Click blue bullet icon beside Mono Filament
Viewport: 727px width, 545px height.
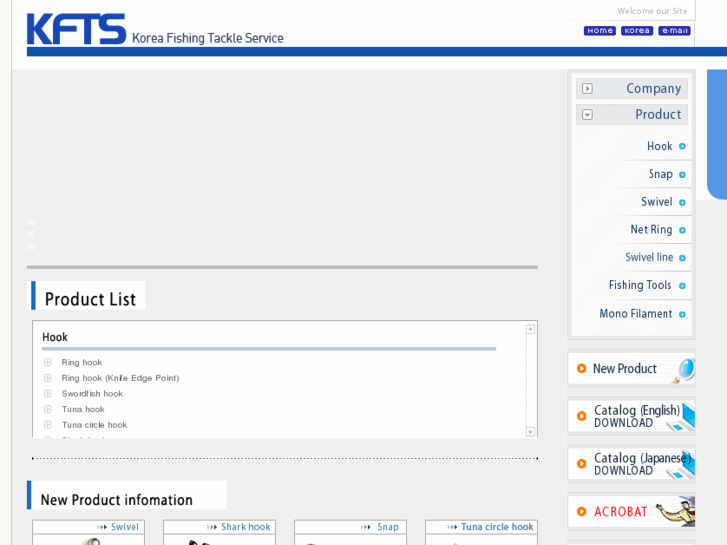click(x=682, y=314)
